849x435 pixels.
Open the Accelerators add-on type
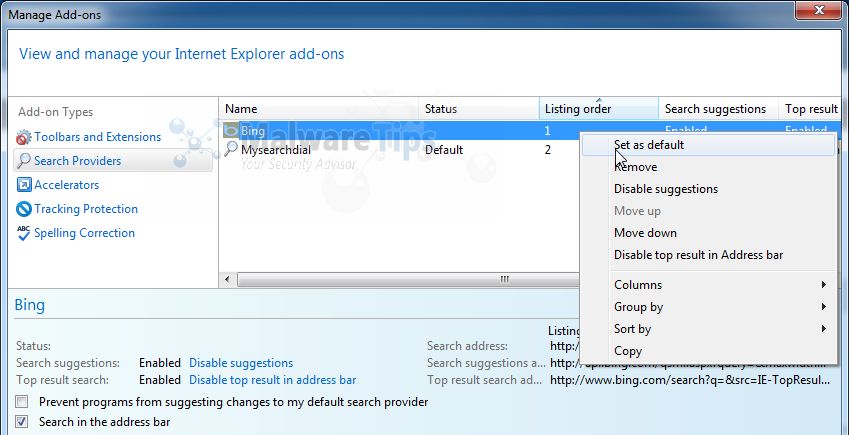tap(67, 185)
